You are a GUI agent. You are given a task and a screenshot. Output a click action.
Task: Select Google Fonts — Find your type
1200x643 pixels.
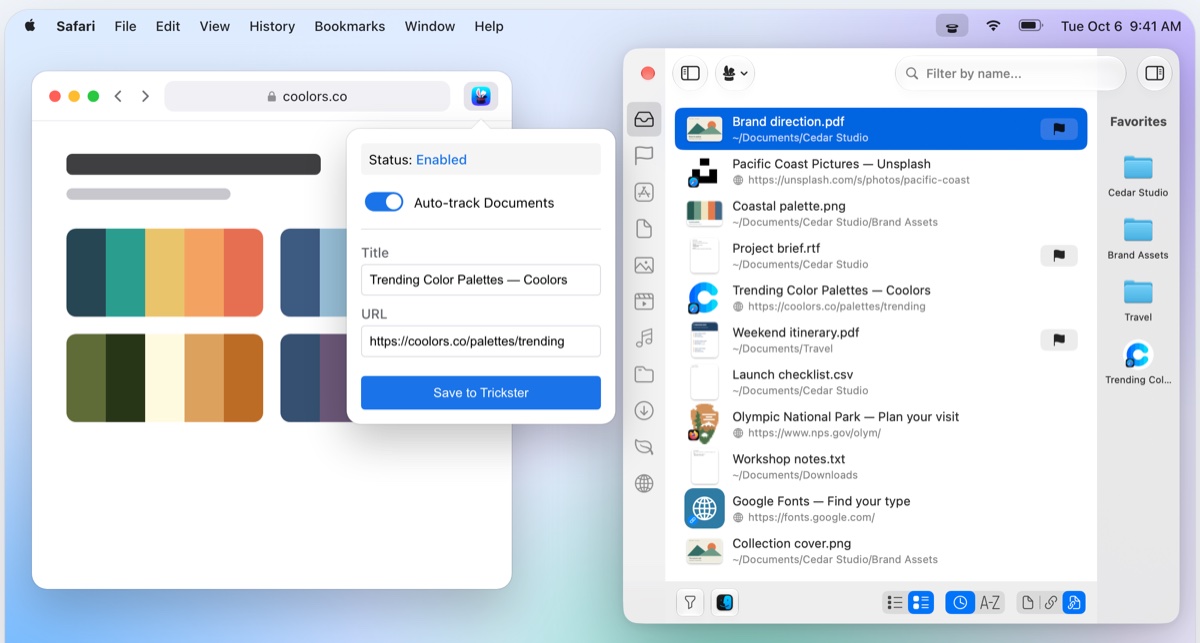tap(881, 508)
